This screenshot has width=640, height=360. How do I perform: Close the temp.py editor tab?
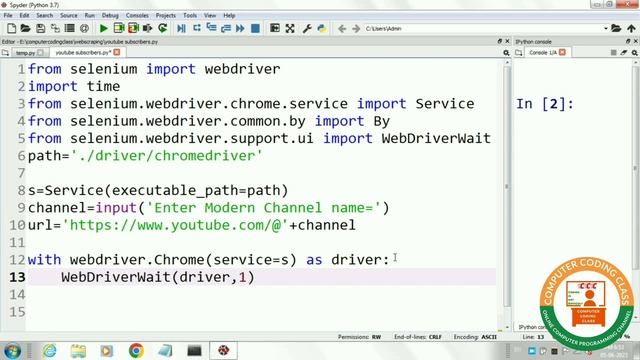(x=40, y=53)
